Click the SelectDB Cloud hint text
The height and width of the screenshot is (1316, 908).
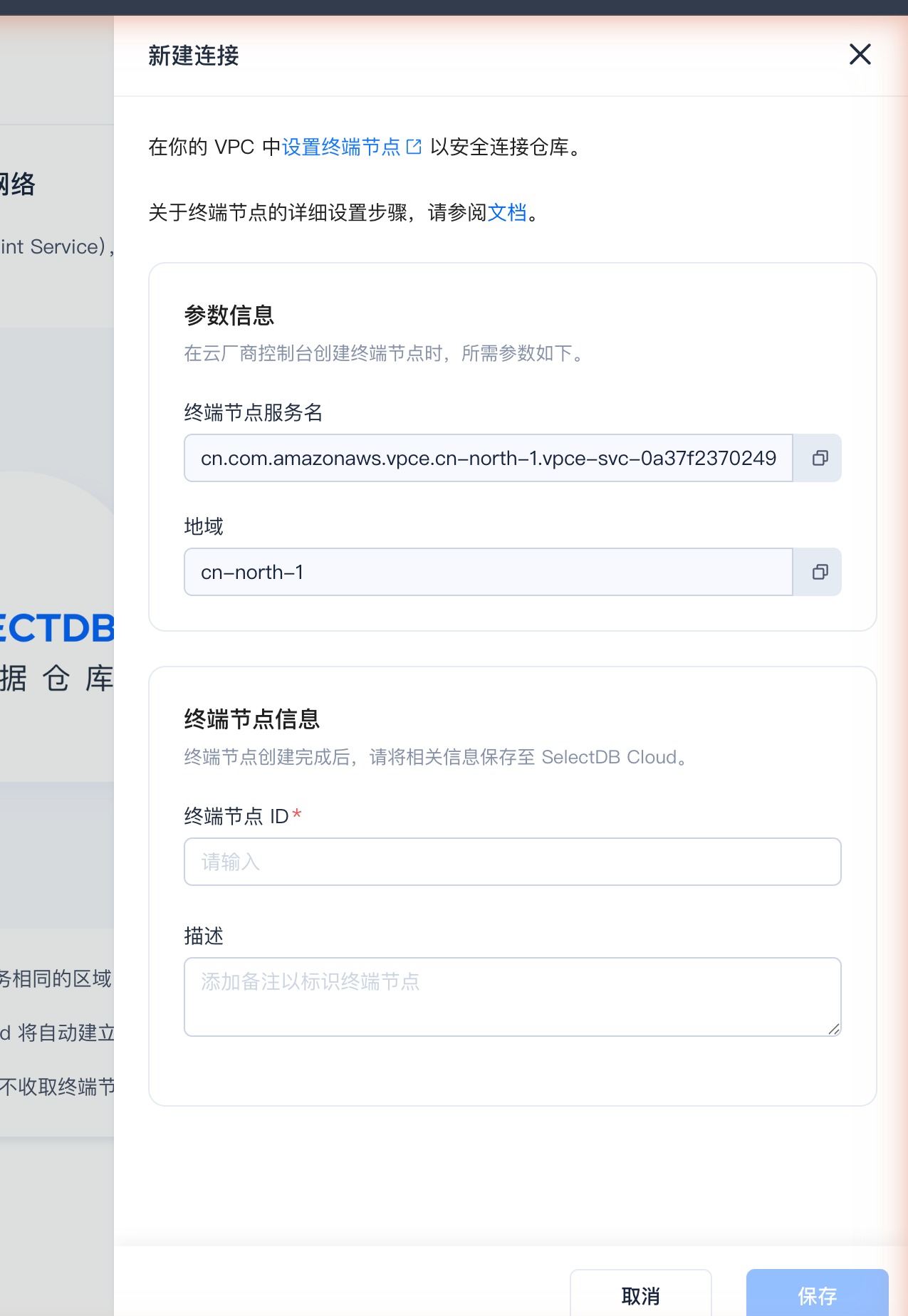[436, 757]
